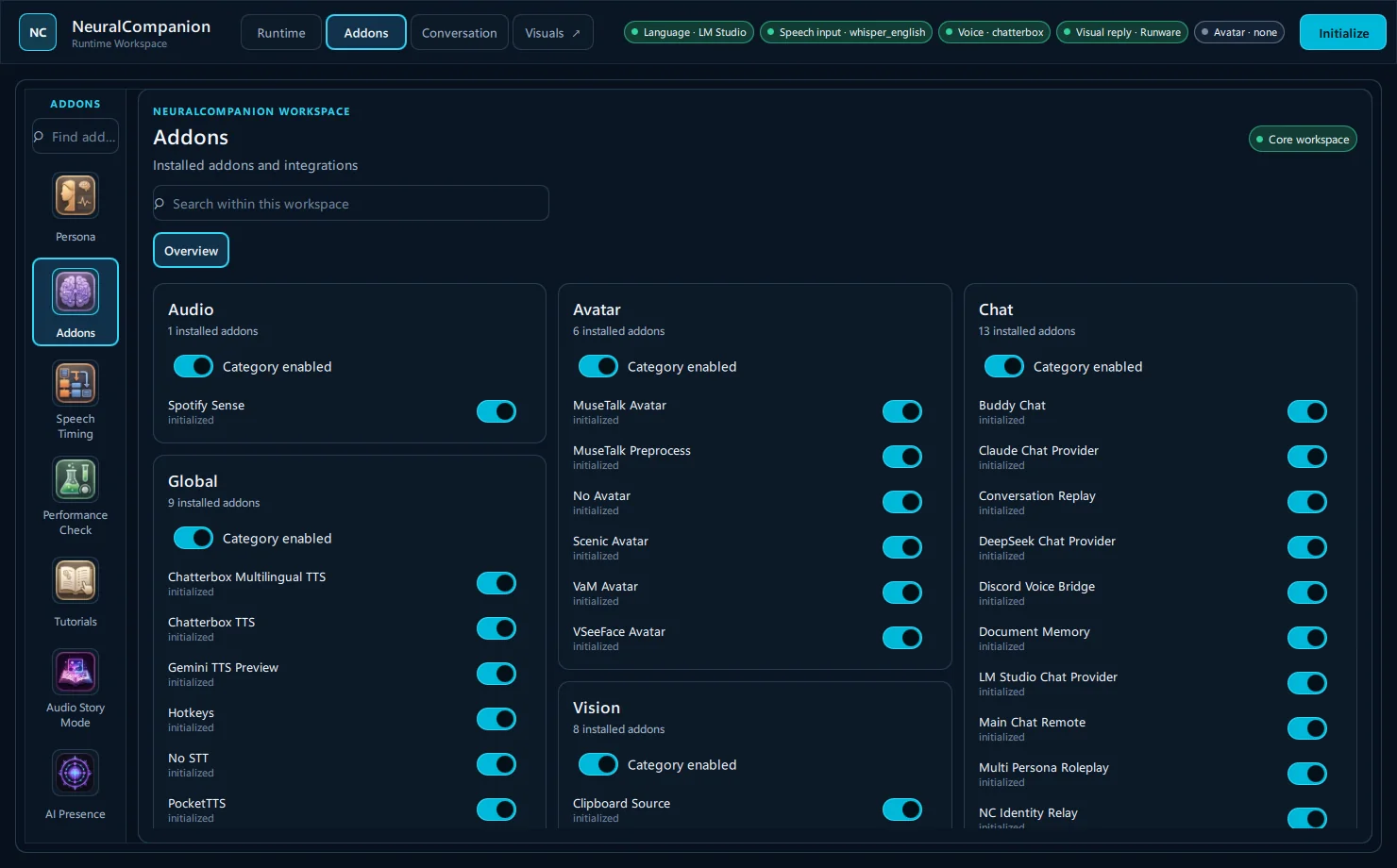The height and width of the screenshot is (868, 1397).
Task: Focus the Find addons sidebar field
Action: point(76,136)
